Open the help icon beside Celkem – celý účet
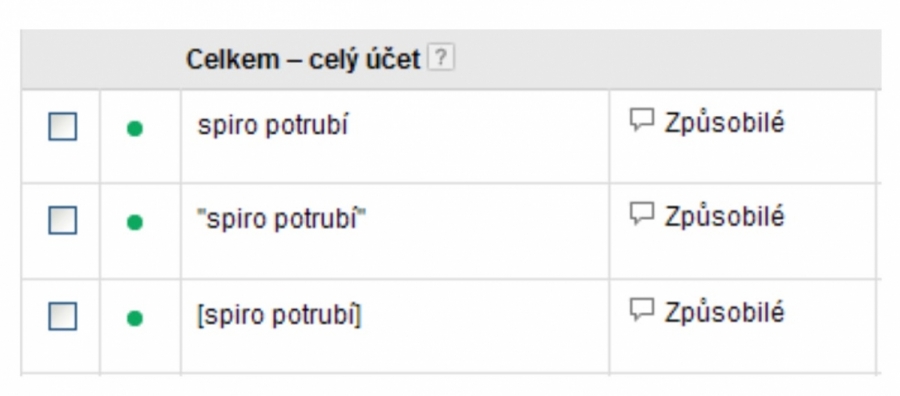Viewport: 900px width, 396px height. tap(441, 59)
